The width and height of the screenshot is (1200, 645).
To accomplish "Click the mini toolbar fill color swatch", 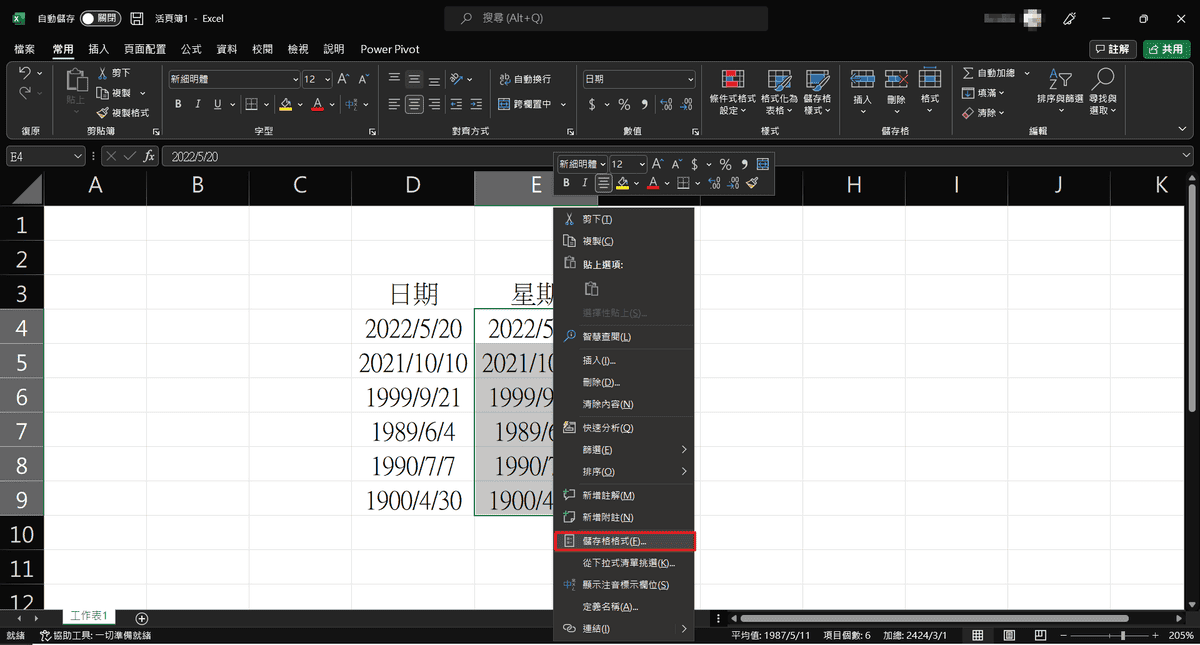I will (x=622, y=183).
